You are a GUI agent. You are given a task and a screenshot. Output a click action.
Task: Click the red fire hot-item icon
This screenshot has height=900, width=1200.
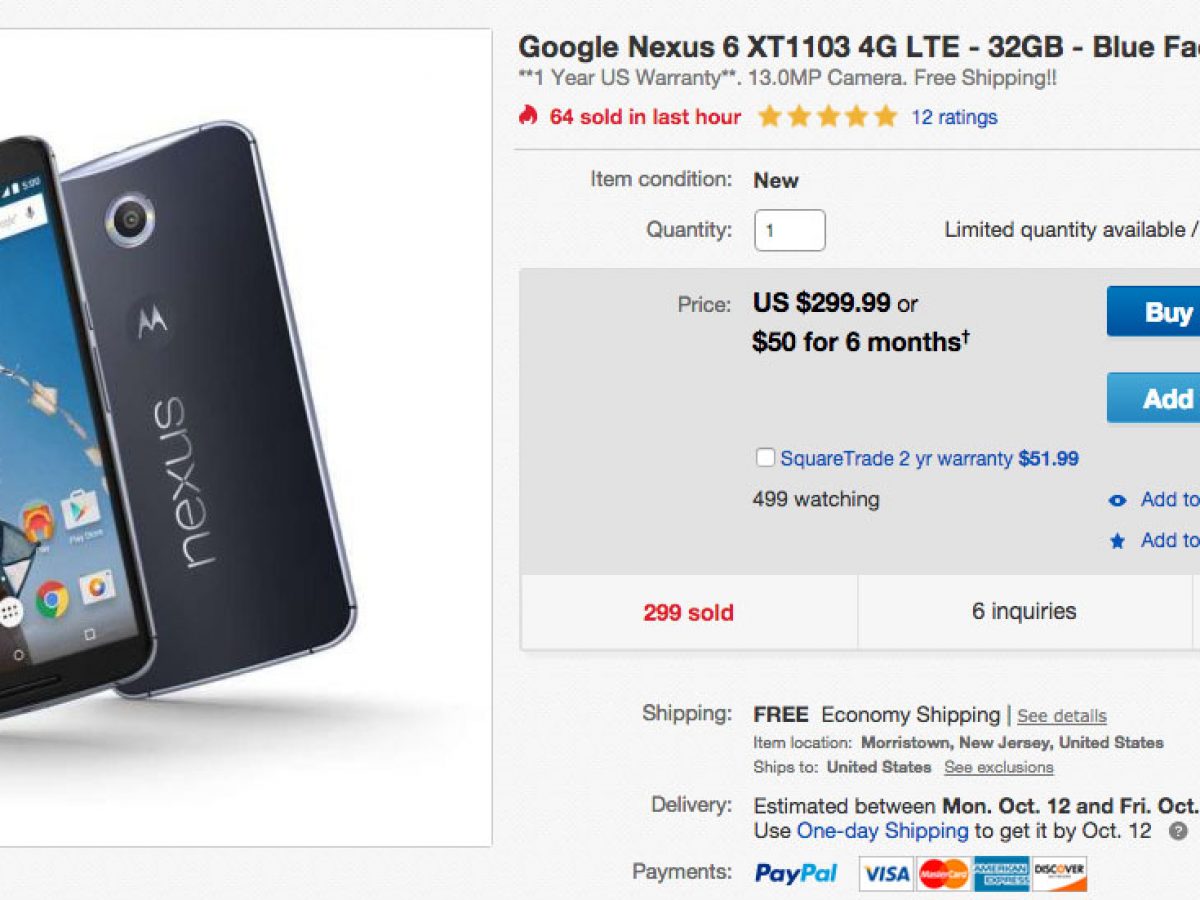[528, 116]
